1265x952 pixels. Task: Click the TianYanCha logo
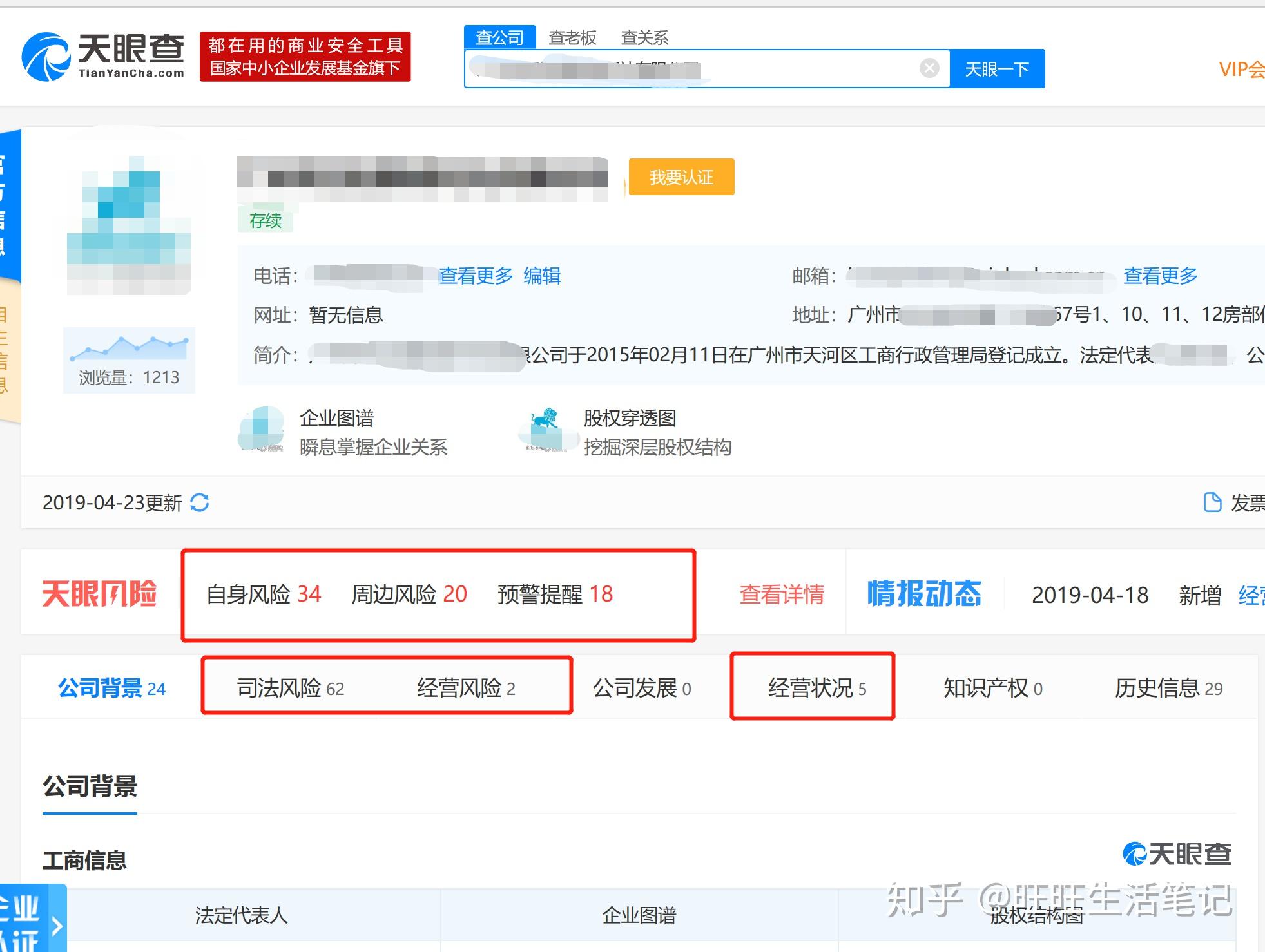(x=104, y=56)
